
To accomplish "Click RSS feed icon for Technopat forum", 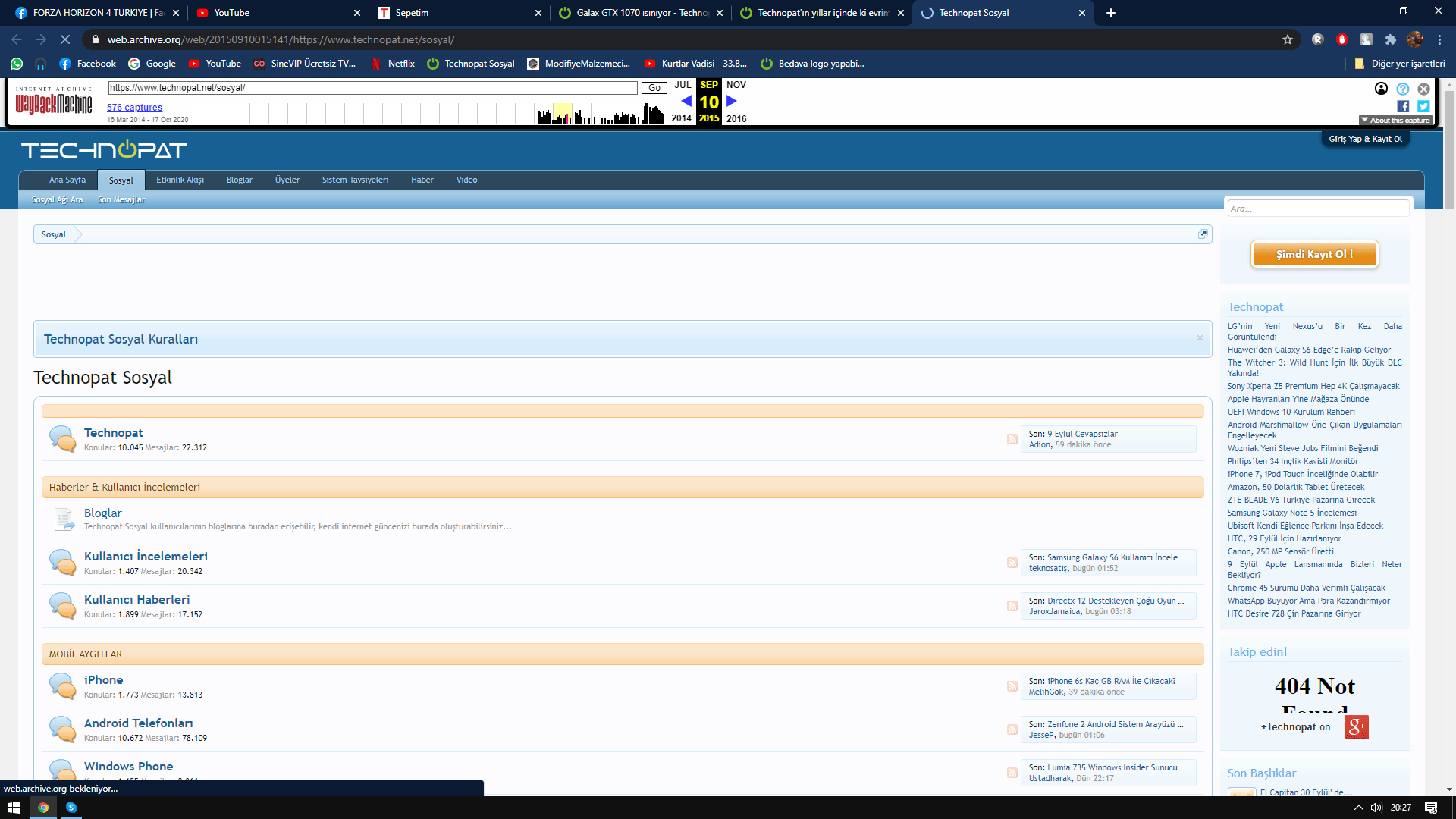I will click(x=1012, y=439).
